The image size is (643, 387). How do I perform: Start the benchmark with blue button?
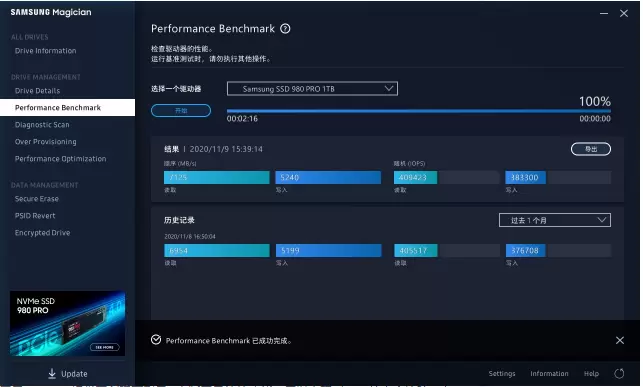tap(181, 111)
